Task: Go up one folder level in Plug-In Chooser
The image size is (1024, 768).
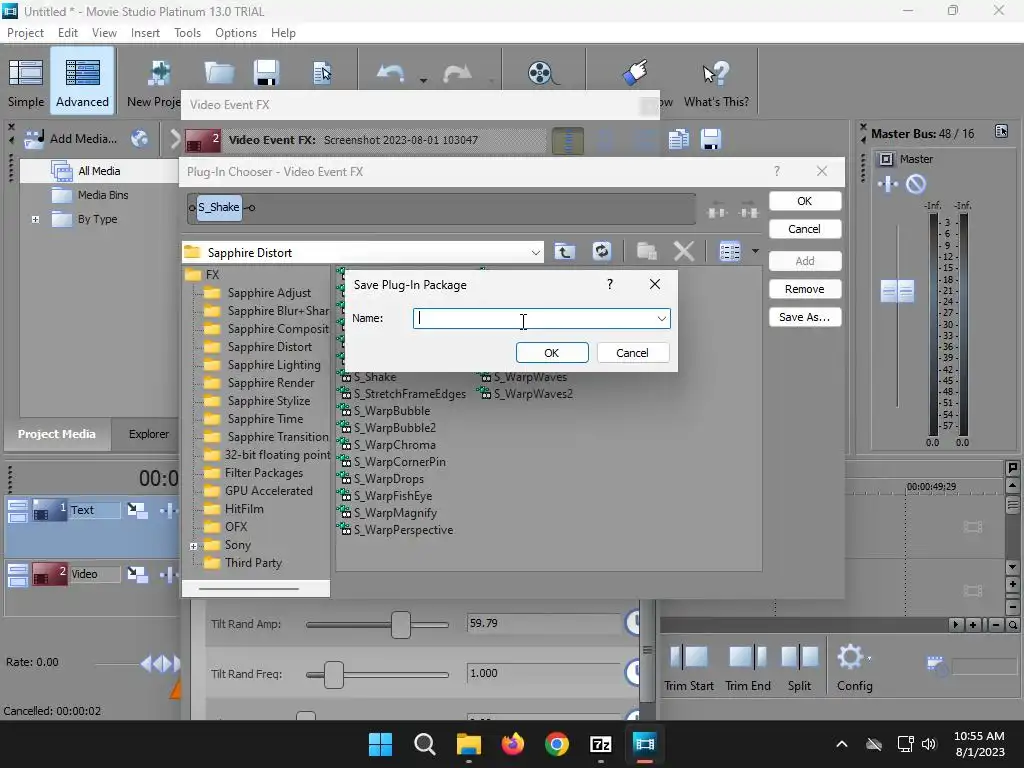Action: pyautogui.click(x=565, y=251)
